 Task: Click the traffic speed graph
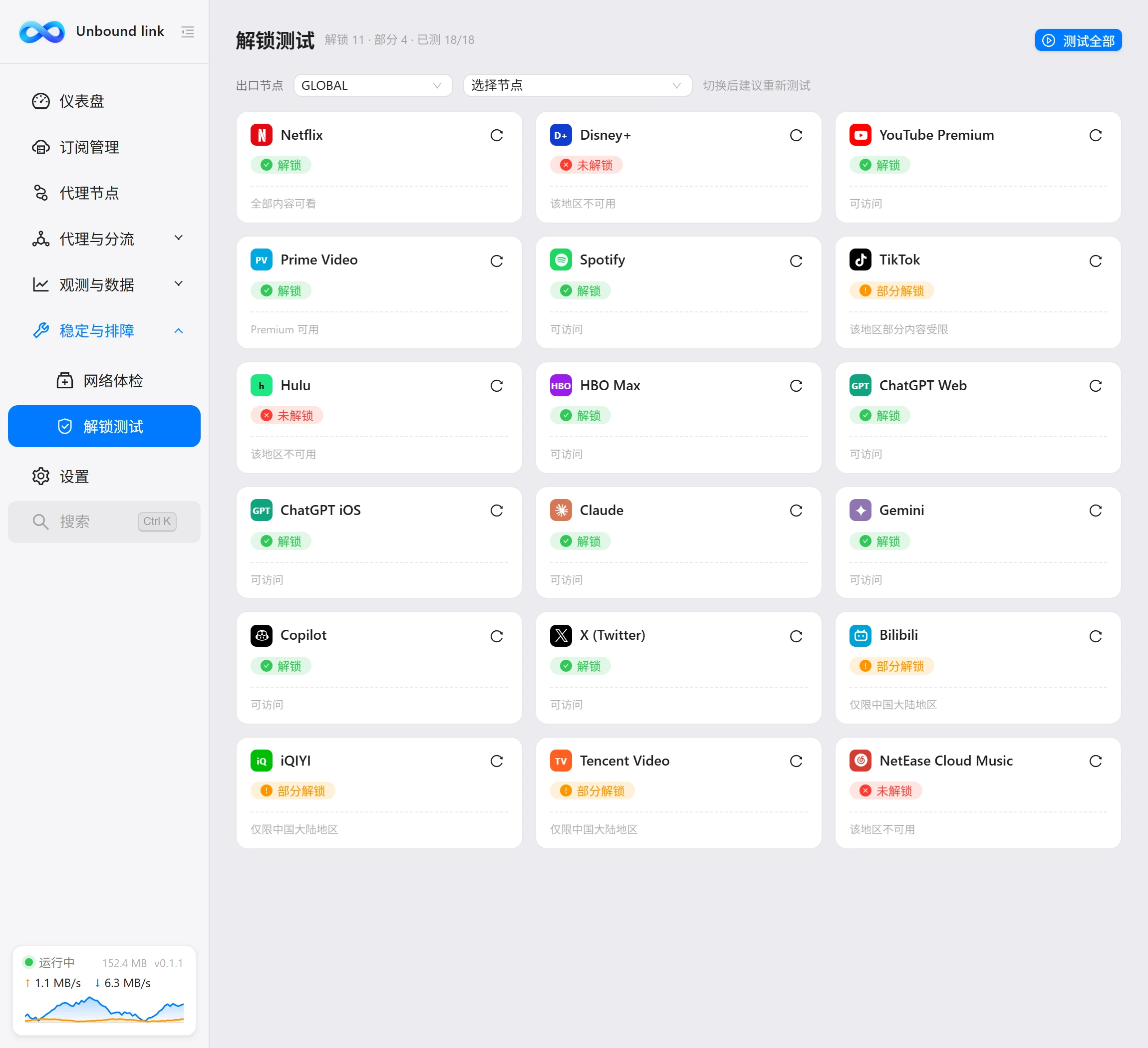point(104,1009)
